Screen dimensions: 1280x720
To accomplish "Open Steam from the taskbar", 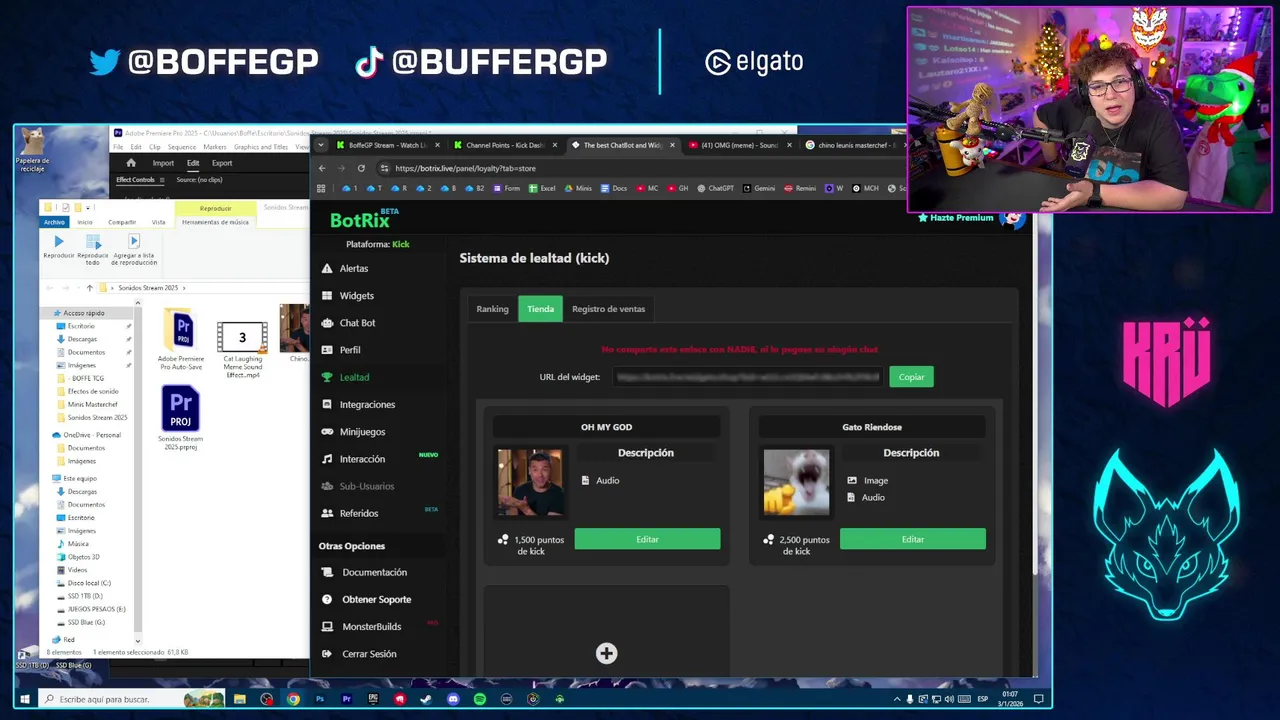I will coord(426,699).
